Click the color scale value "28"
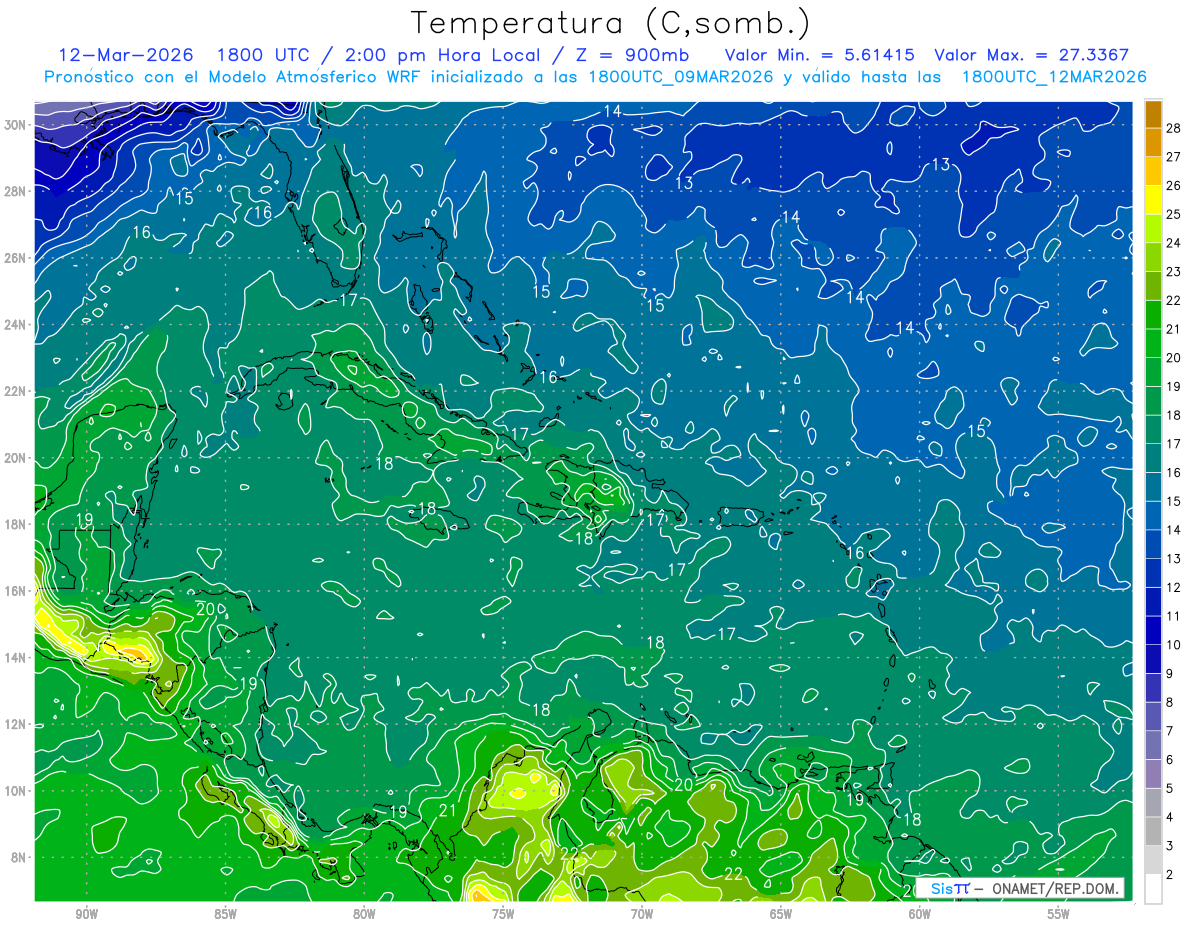The image size is (1200, 927). (1174, 127)
